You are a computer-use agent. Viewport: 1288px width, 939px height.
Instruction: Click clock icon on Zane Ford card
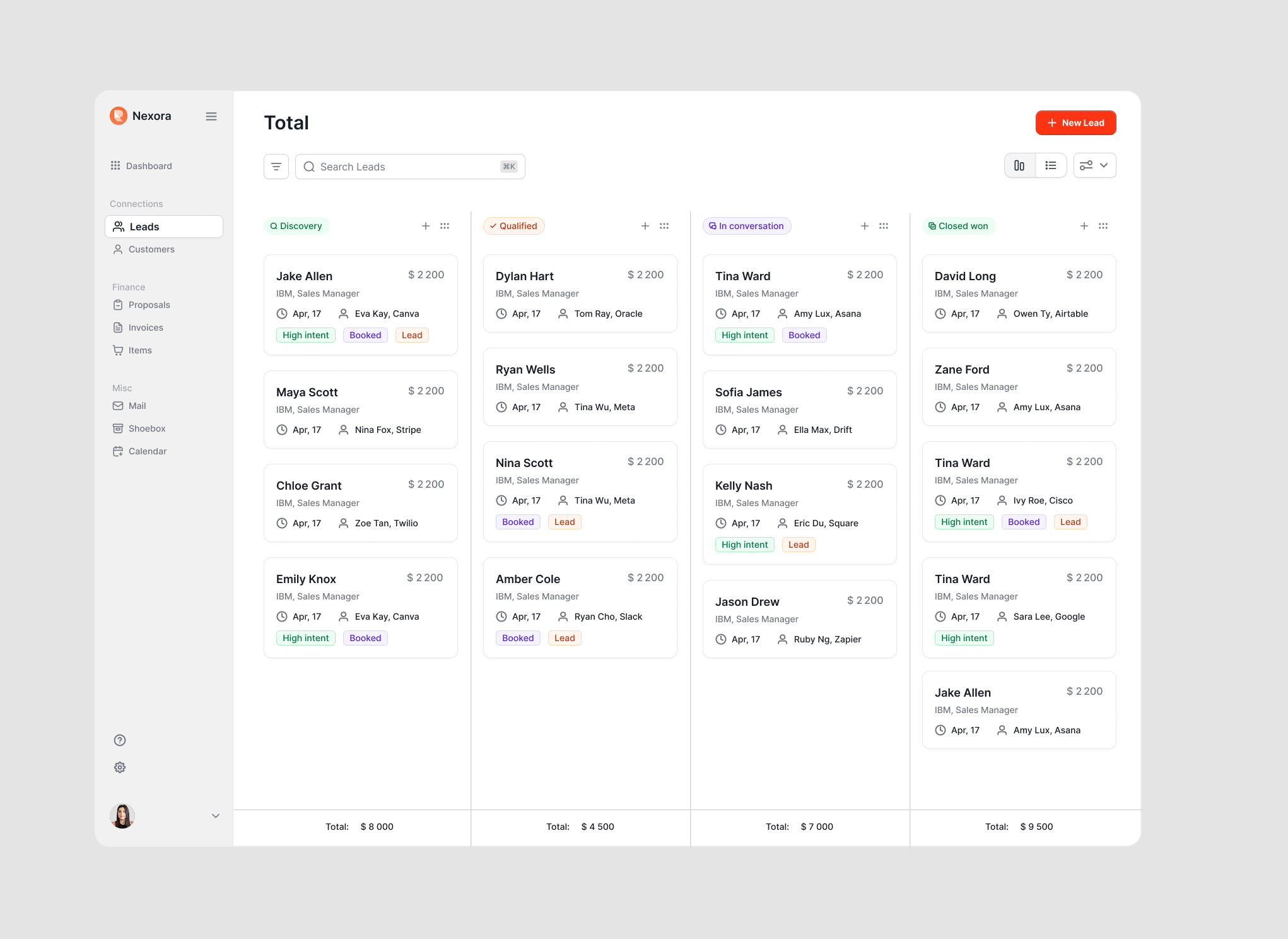940,407
